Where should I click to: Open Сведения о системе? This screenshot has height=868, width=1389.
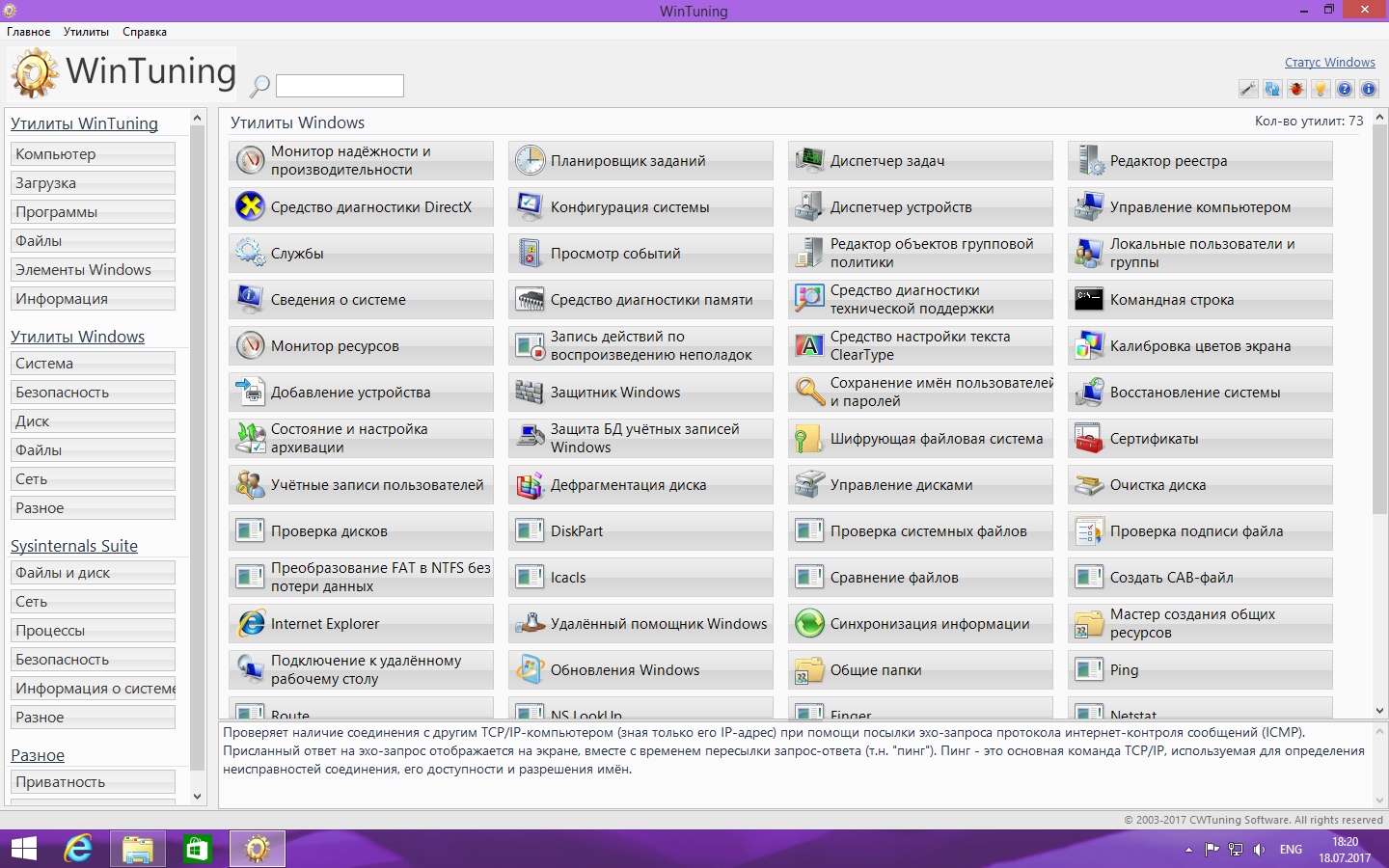coord(361,299)
